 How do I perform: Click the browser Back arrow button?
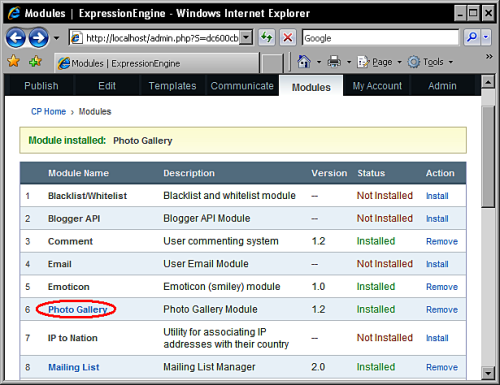[15, 38]
